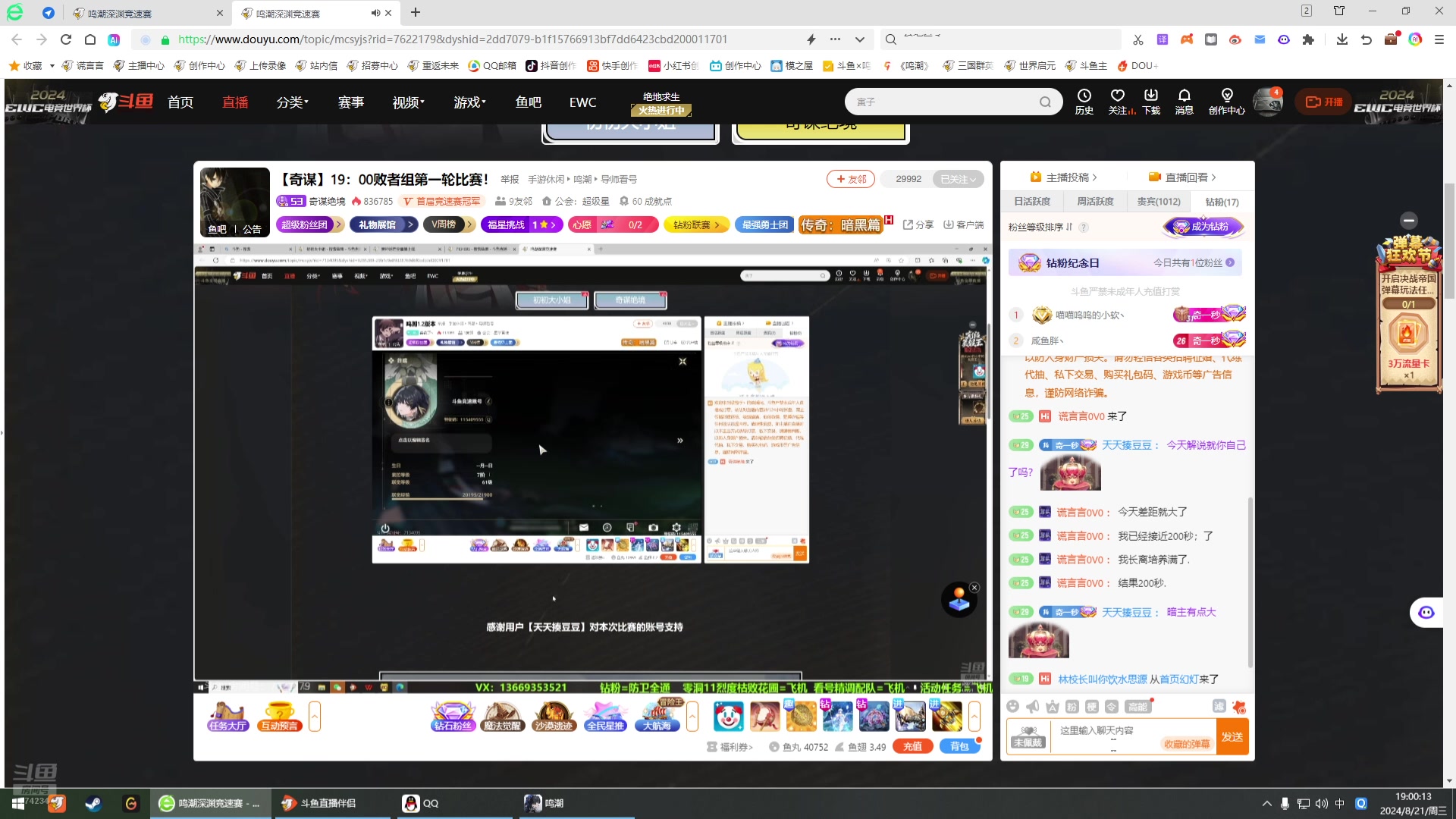Click the 发送 send button
Screen dimensions: 1456x819
1232,736
